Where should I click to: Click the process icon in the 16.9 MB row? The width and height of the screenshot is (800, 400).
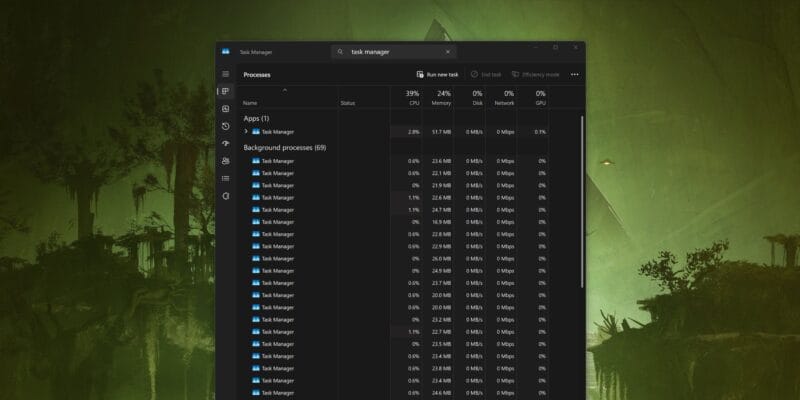256,222
